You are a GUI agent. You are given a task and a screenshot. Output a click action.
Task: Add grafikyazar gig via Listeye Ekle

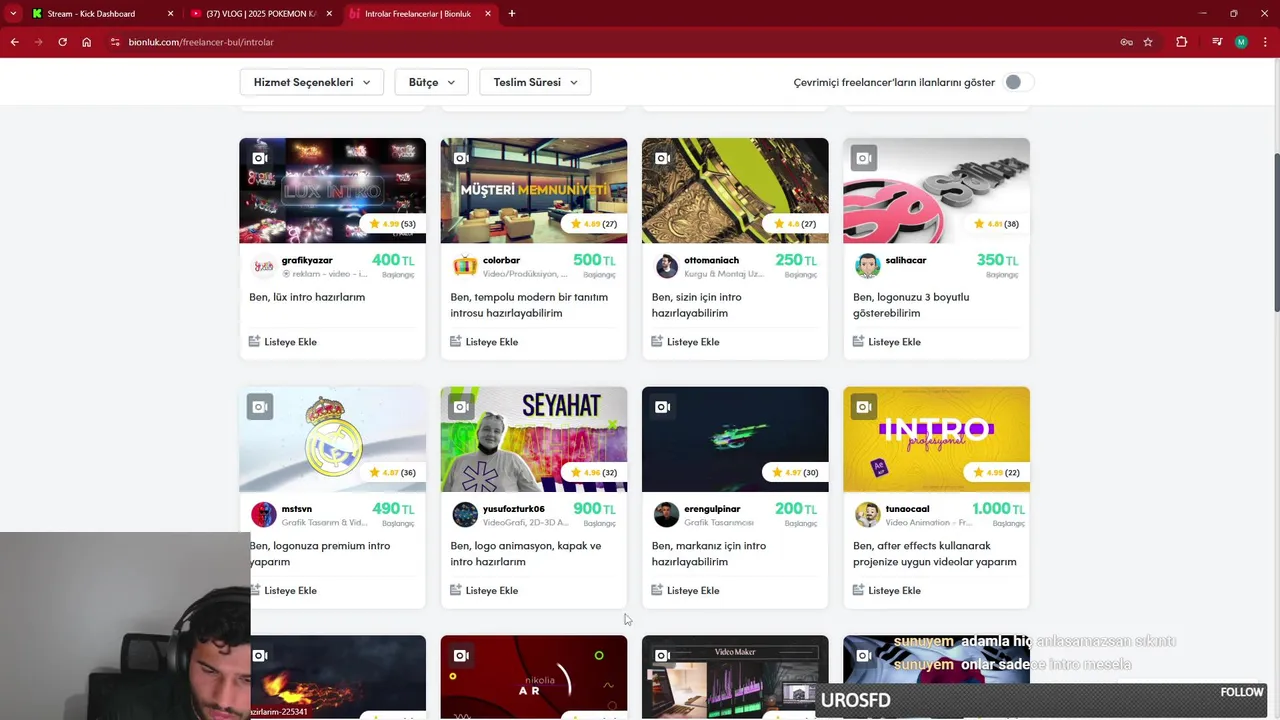[x=283, y=342]
